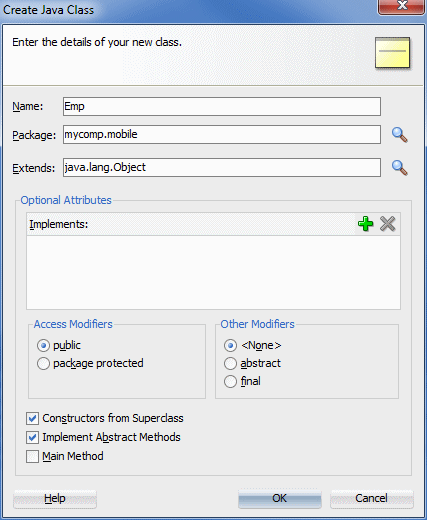Viewport: 427px width, 520px height.
Task: Click the Extends: label
Action: point(34,168)
